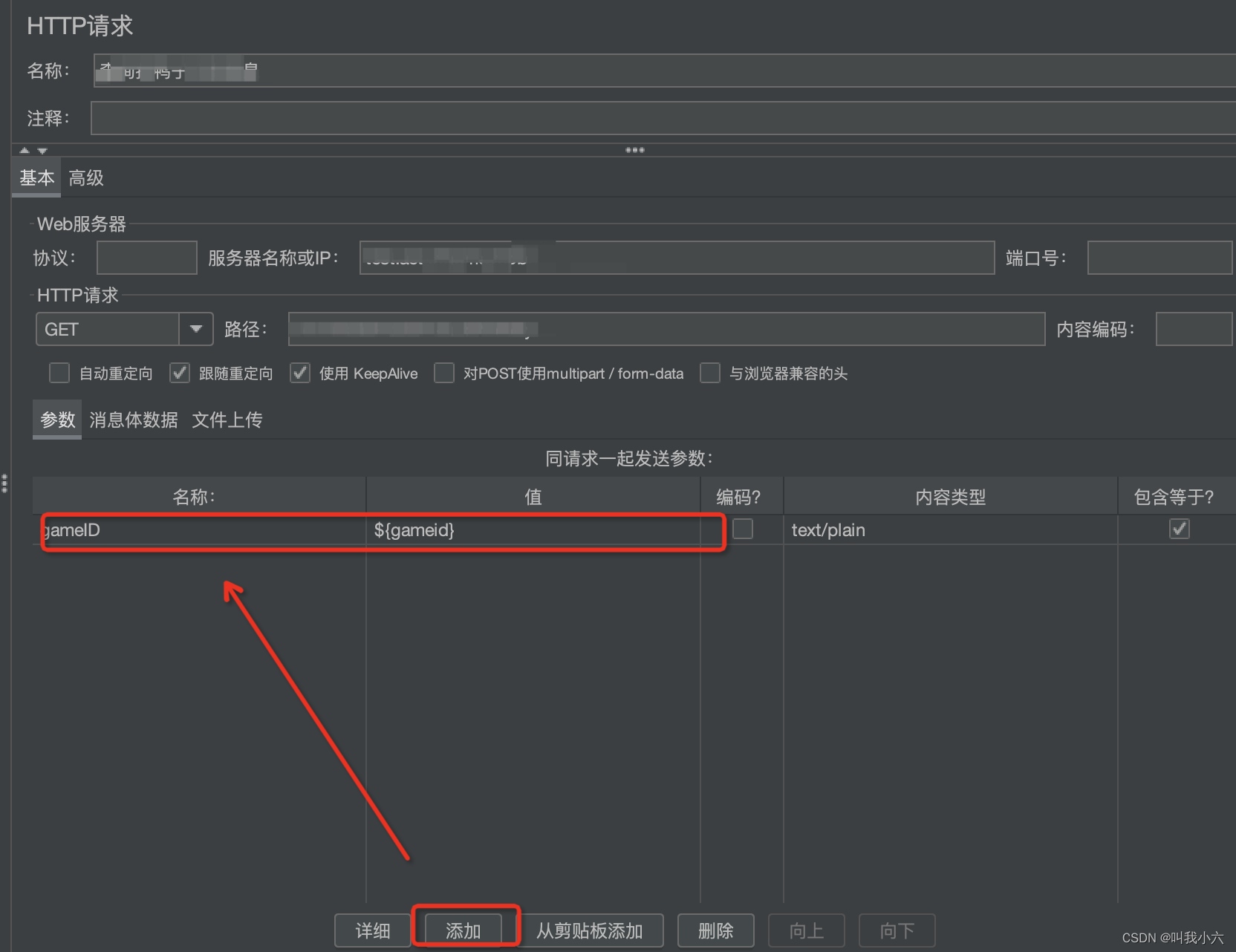Click the 名称: column header
Screen dimensions: 1236x952
pos(200,496)
